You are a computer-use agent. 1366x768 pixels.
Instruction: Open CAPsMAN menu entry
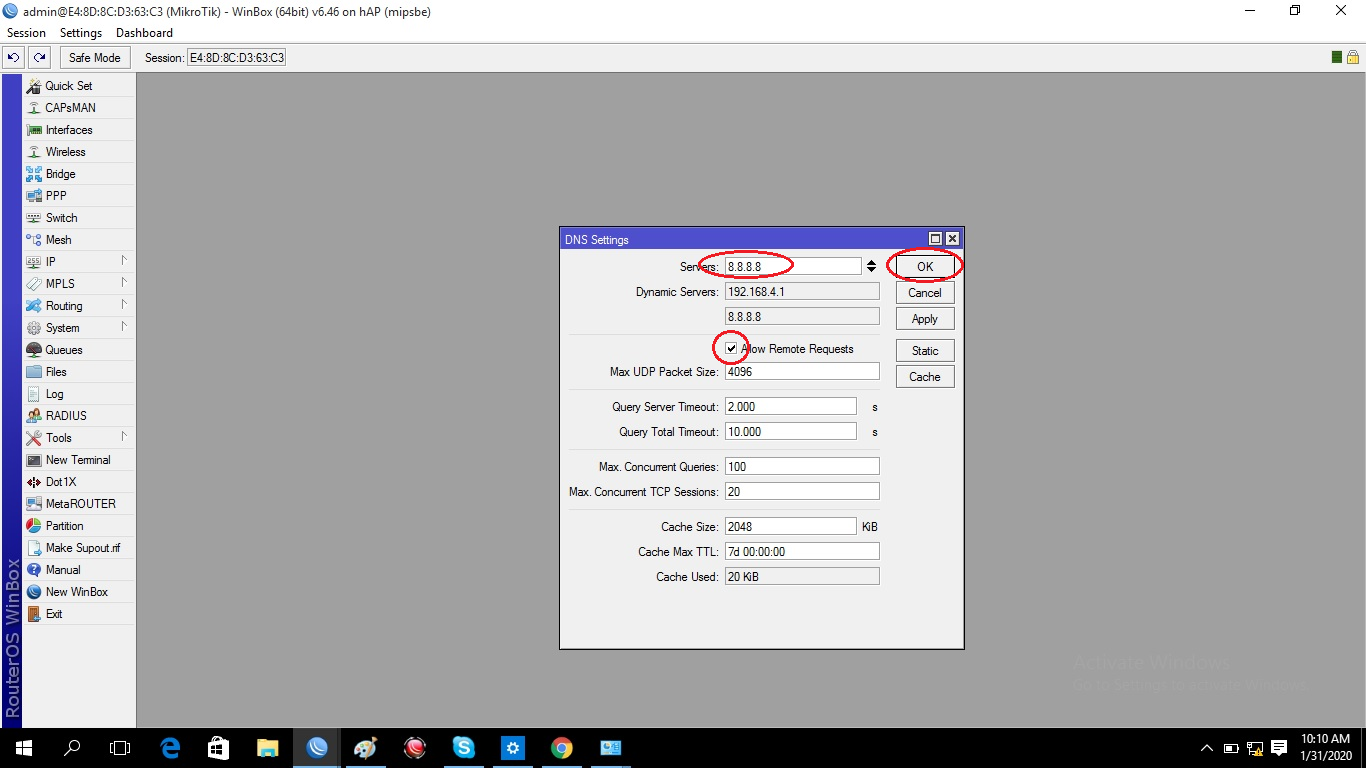tap(79, 108)
